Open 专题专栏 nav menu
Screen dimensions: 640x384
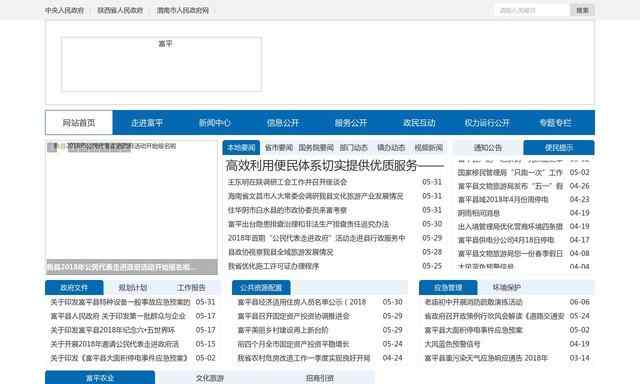tap(556, 122)
